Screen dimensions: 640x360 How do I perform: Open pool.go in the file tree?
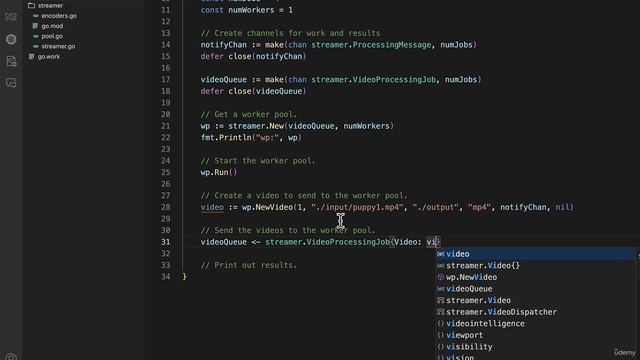point(52,36)
